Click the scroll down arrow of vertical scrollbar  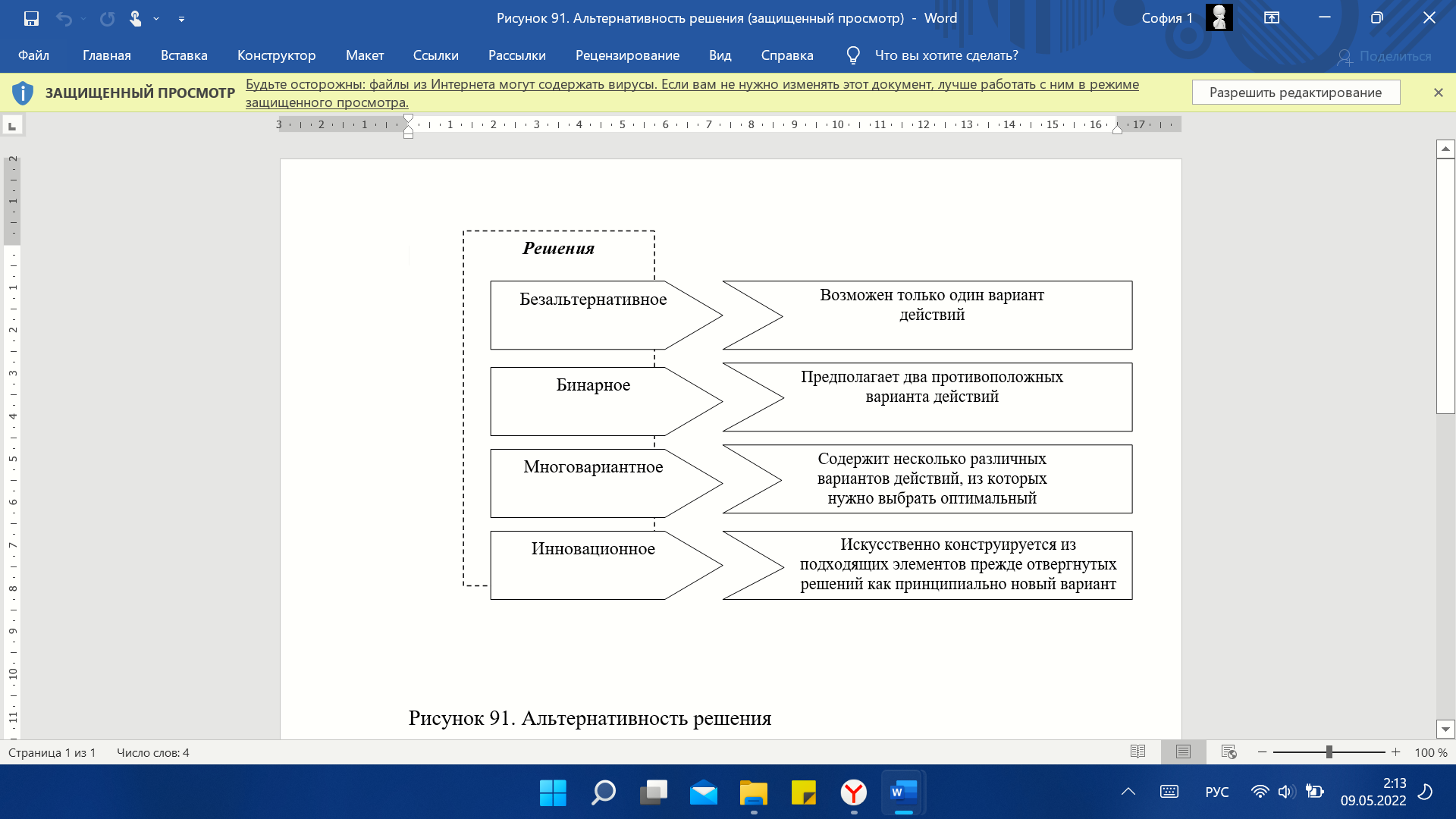pos(1445,729)
